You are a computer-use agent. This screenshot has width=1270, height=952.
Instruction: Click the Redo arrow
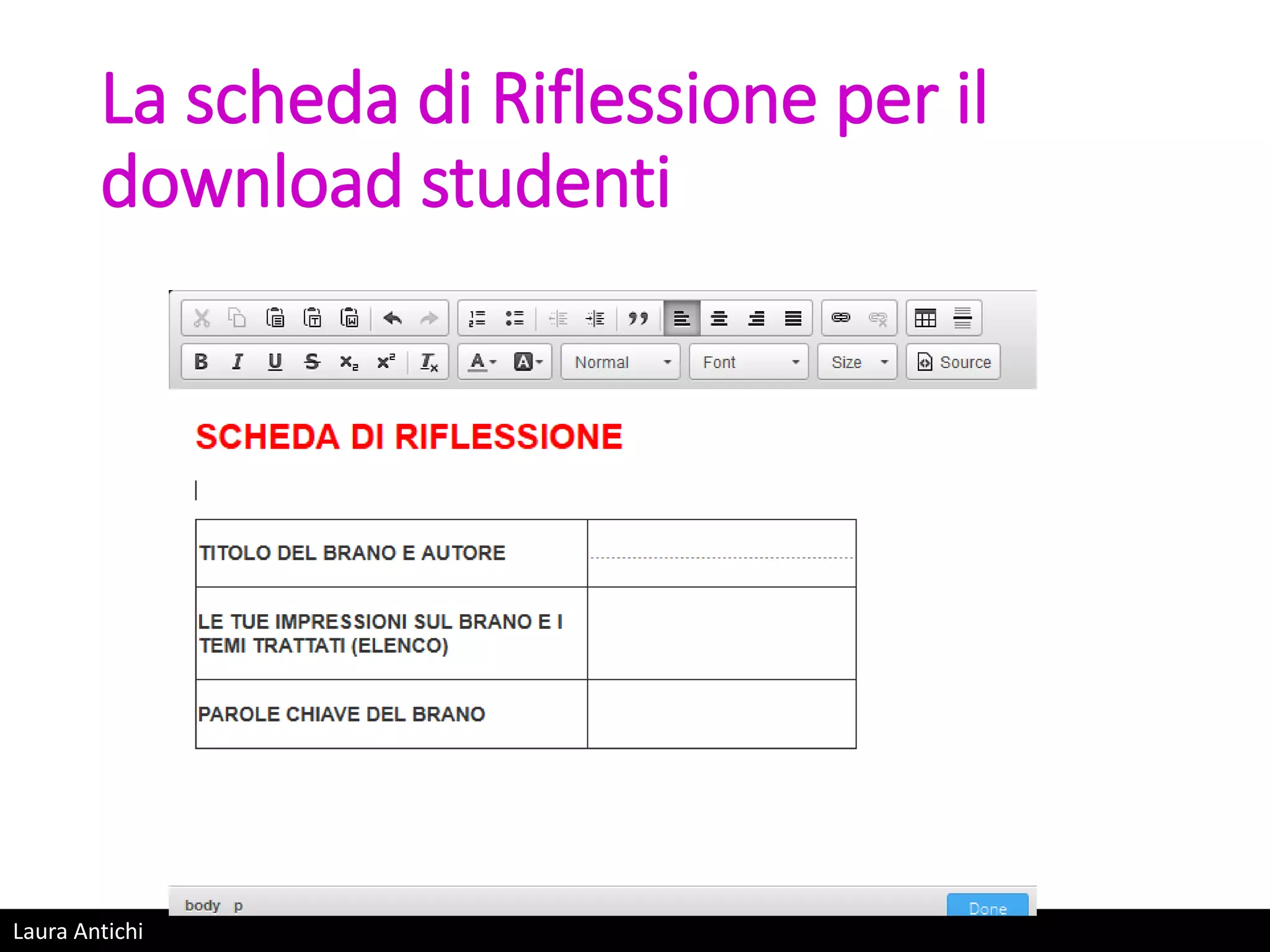coord(429,319)
